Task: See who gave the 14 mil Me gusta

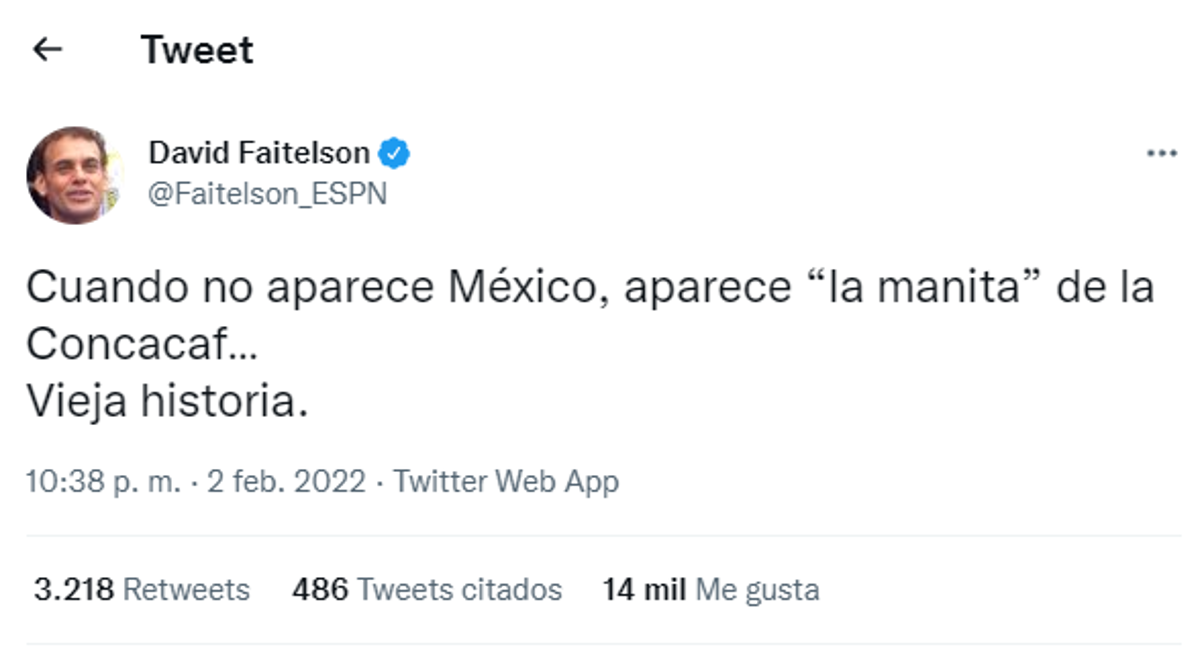Action: coord(710,590)
